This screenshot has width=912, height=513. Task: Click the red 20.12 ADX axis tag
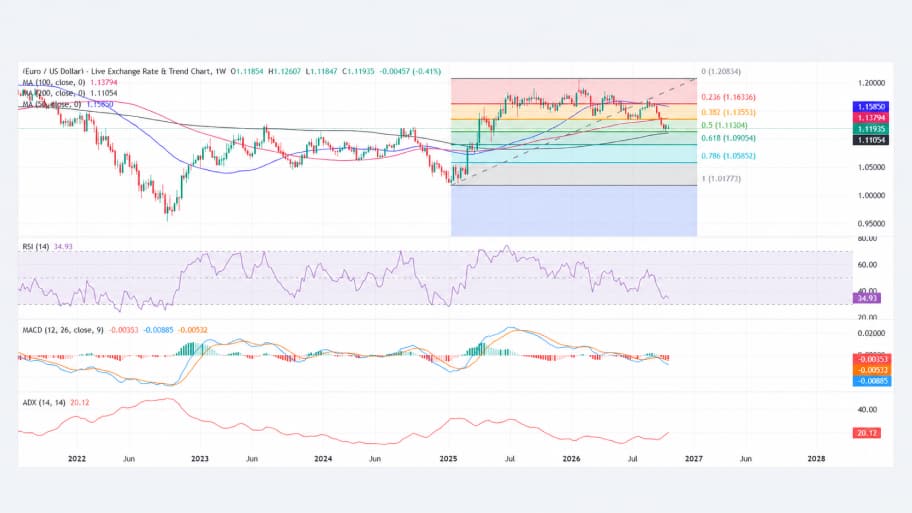tap(867, 433)
